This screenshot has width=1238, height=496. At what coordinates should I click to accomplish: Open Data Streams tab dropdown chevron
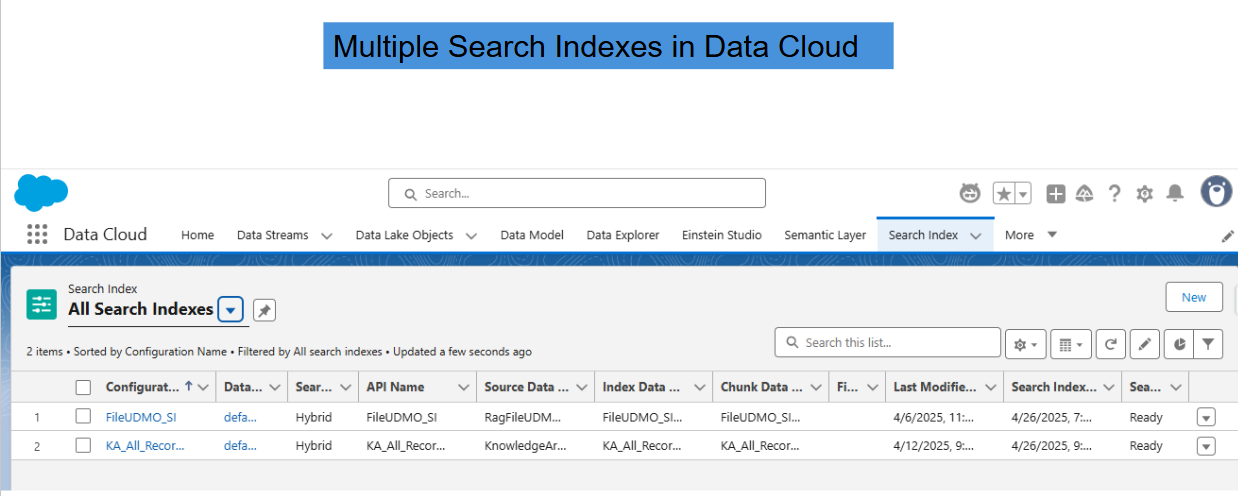327,236
